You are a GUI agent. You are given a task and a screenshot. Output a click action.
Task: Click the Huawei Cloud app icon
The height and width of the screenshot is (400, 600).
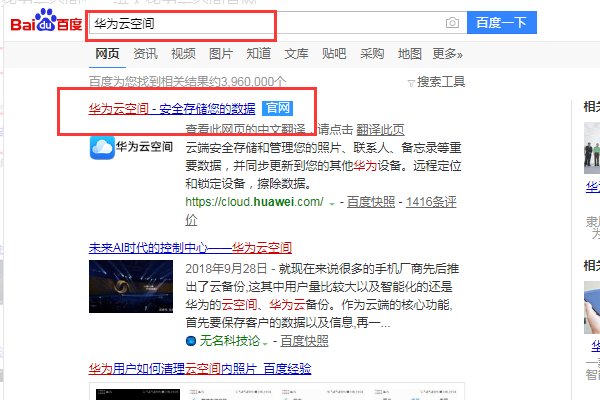(x=102, y=147)
